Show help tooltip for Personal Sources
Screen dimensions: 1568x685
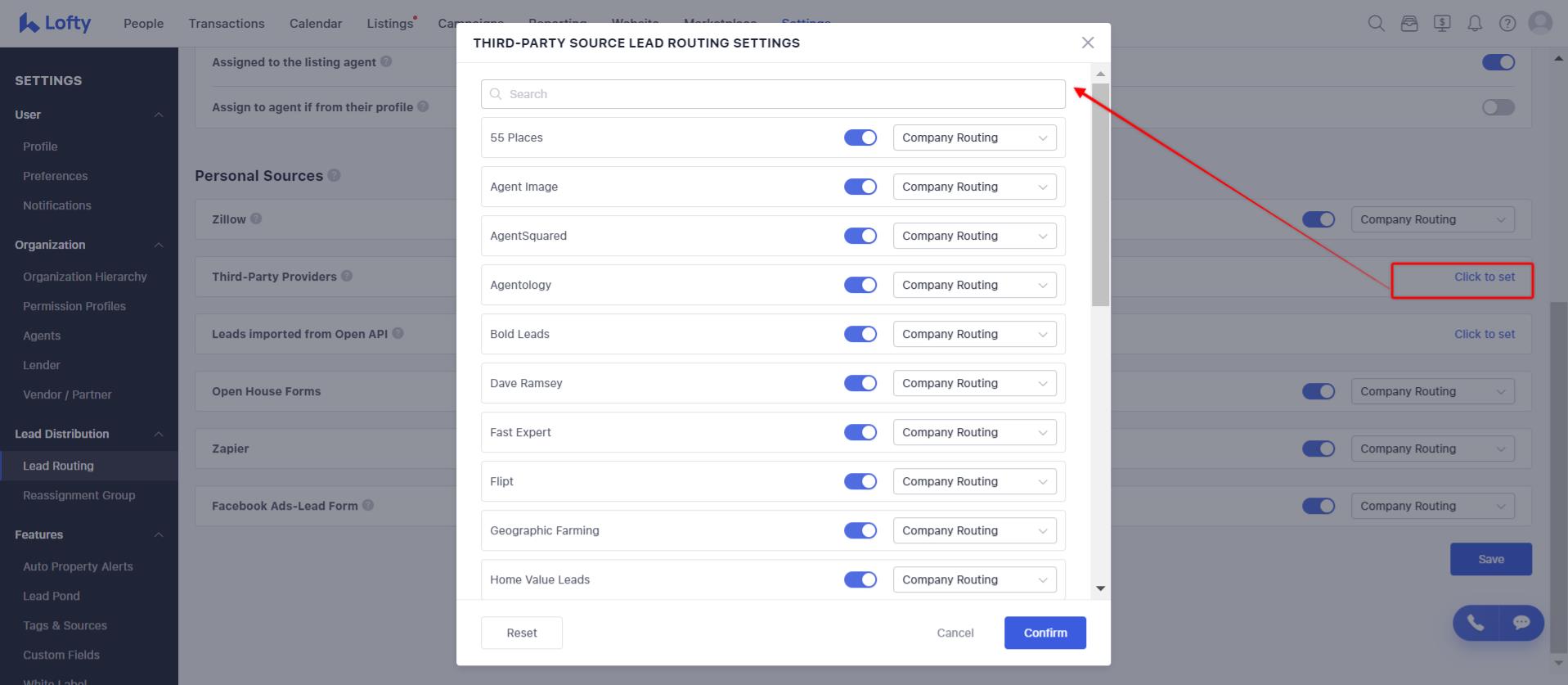(x=334, y=175)
